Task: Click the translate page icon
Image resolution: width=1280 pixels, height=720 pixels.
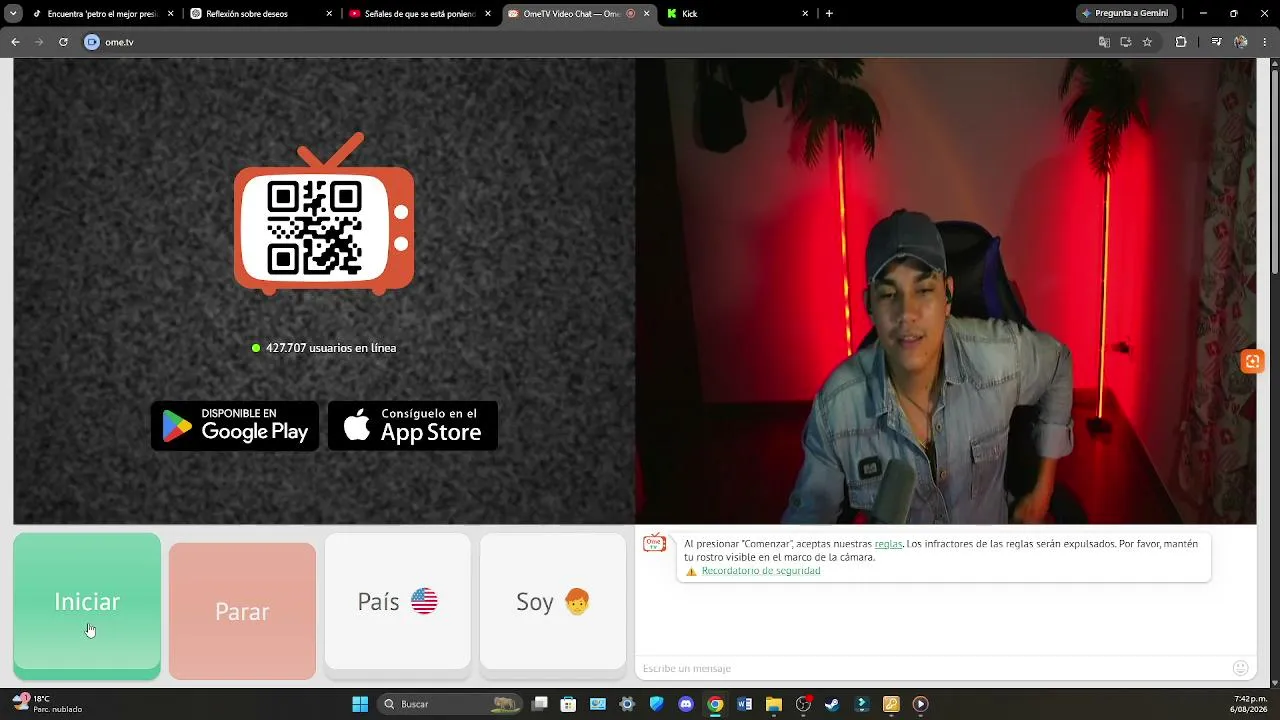Action: point(1104,42)
